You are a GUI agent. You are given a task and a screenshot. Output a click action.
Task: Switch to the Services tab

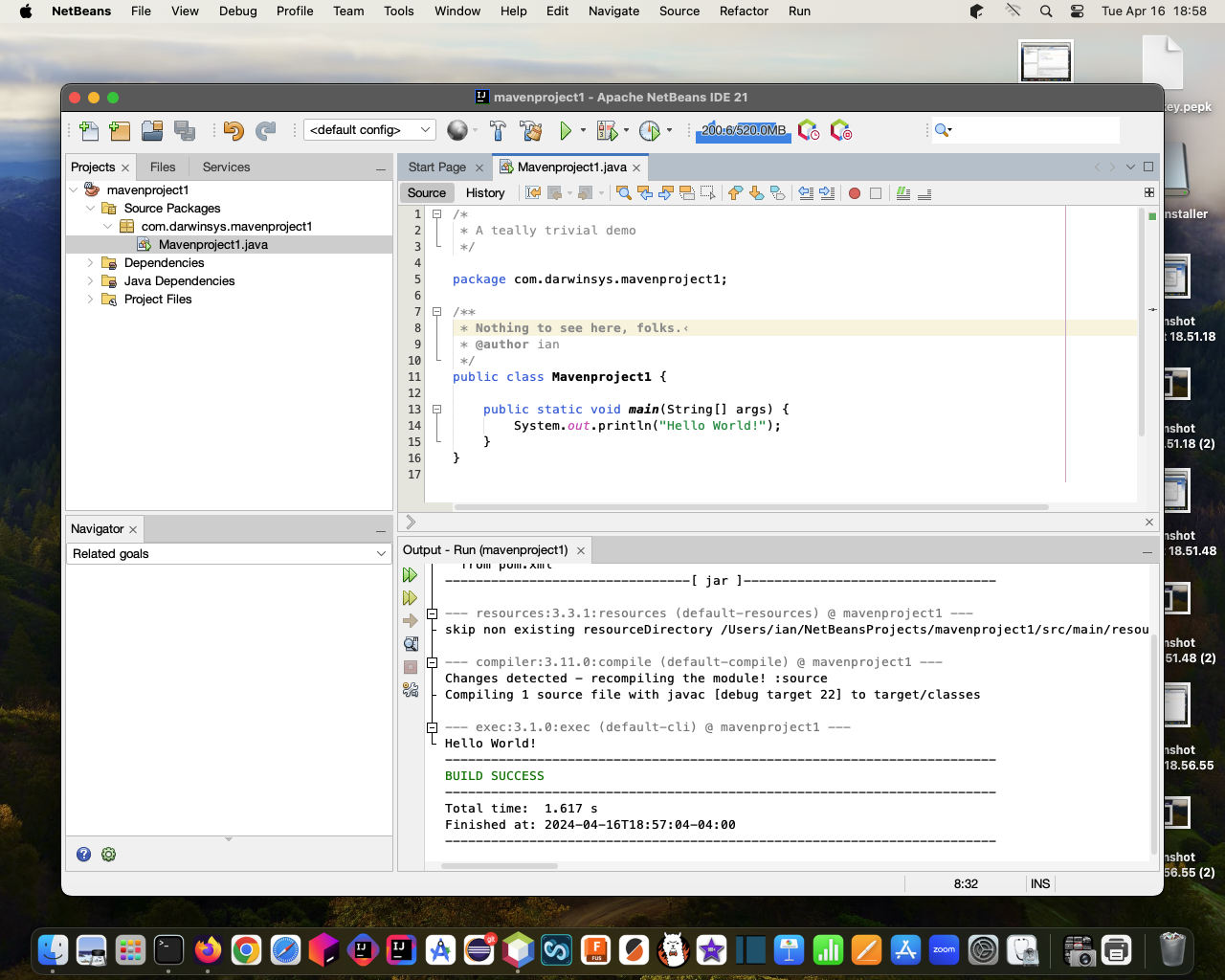[x=226, y=167]
